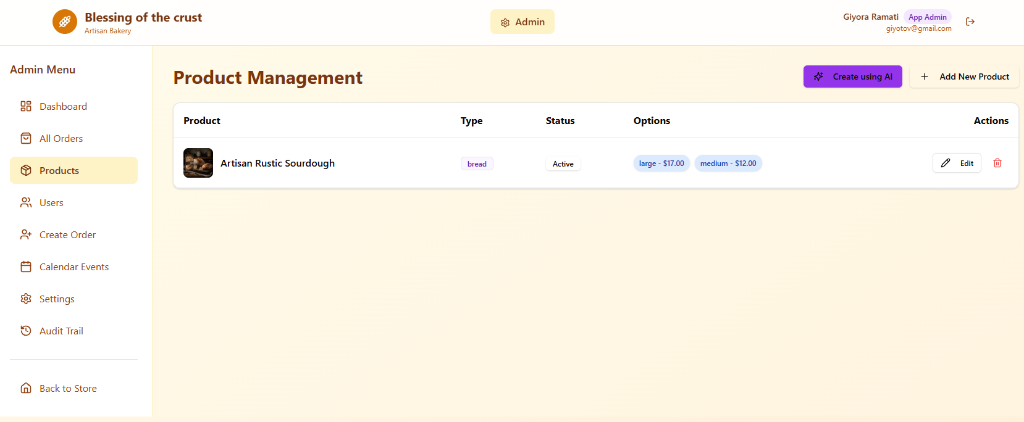The height and width of the screenshot is (422, 1024).
Task: Click the Blessing of the crust title
Action: pos(144,17)
